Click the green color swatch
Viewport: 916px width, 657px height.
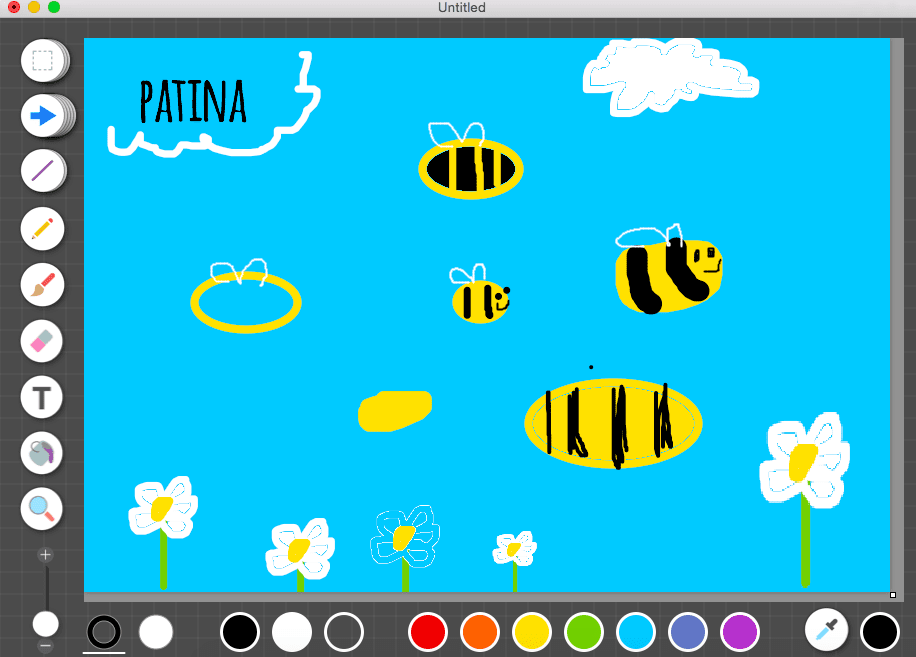(584, 632)
